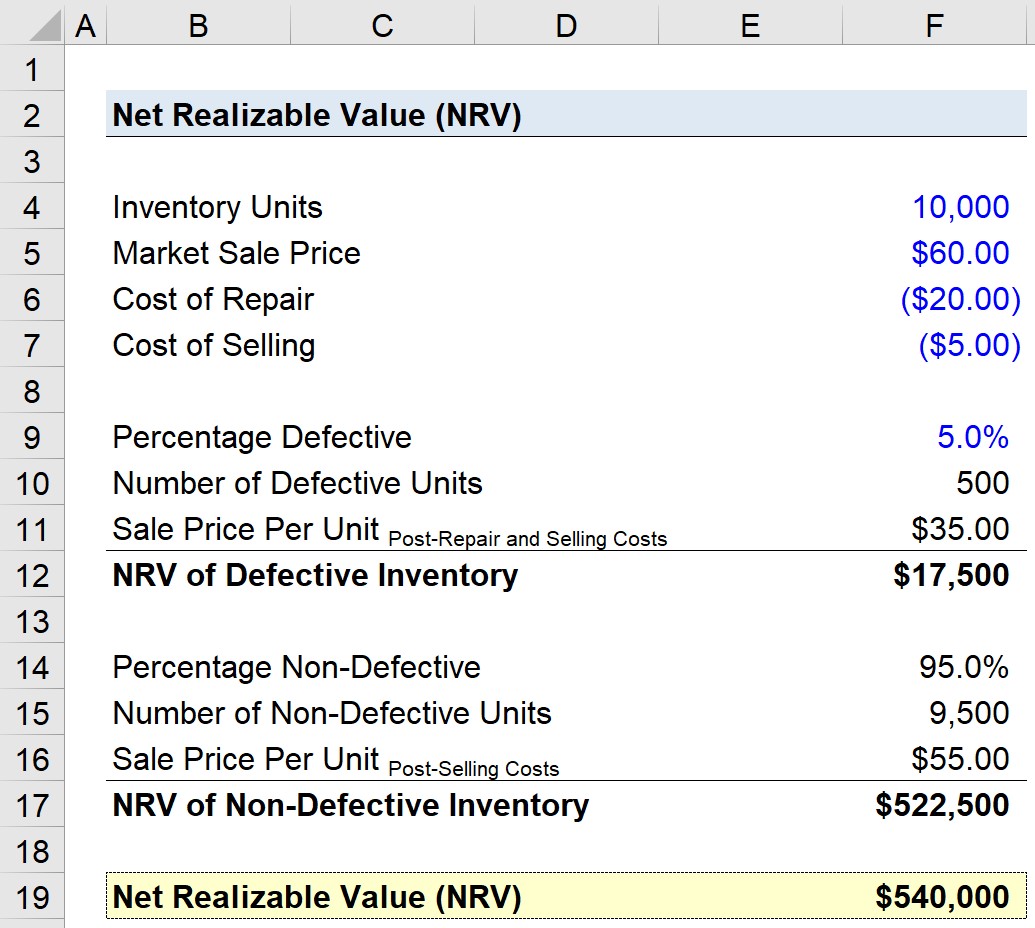Select the $60.00 market price cell

960,253
